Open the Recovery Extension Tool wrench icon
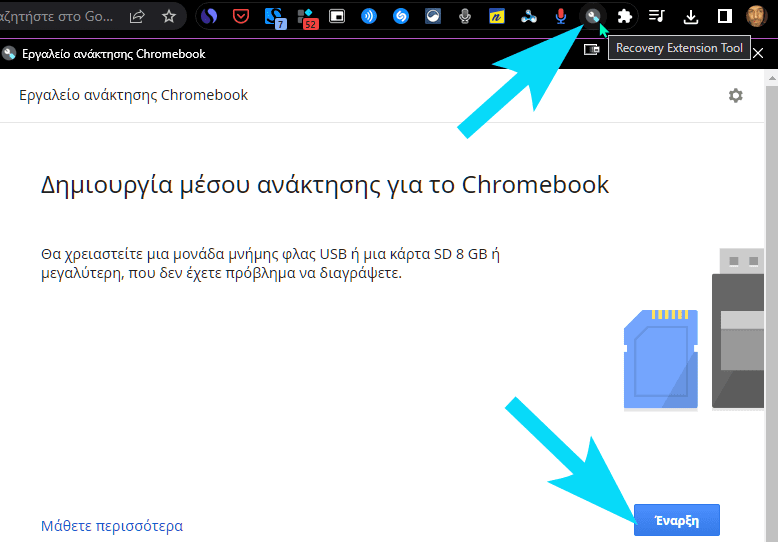 coord(592,16)
